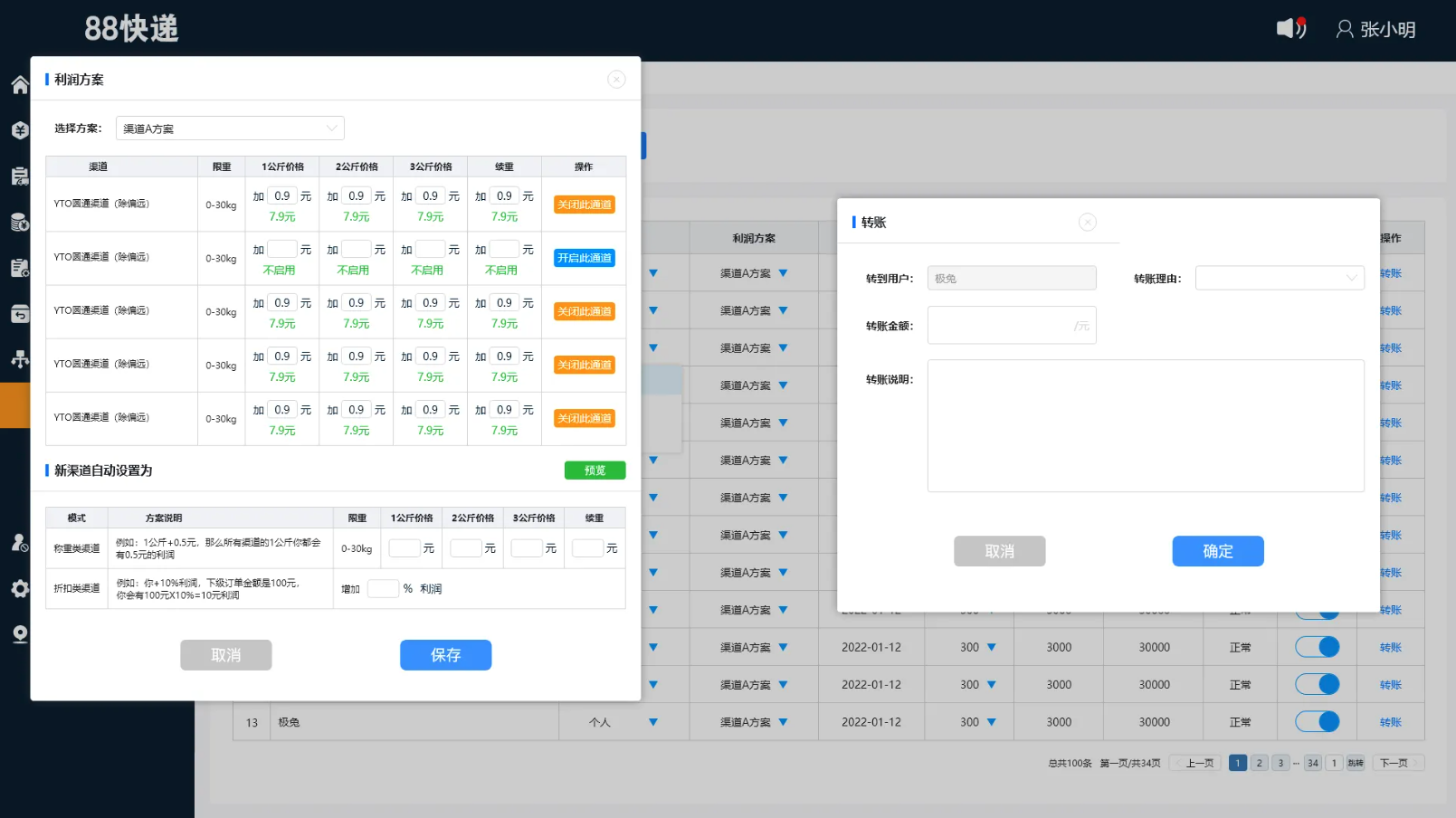This screenshot has width=1456, height=818.
Task: Open the return/refund box icon
Action: pyautogui.click(x=20, y=314)
